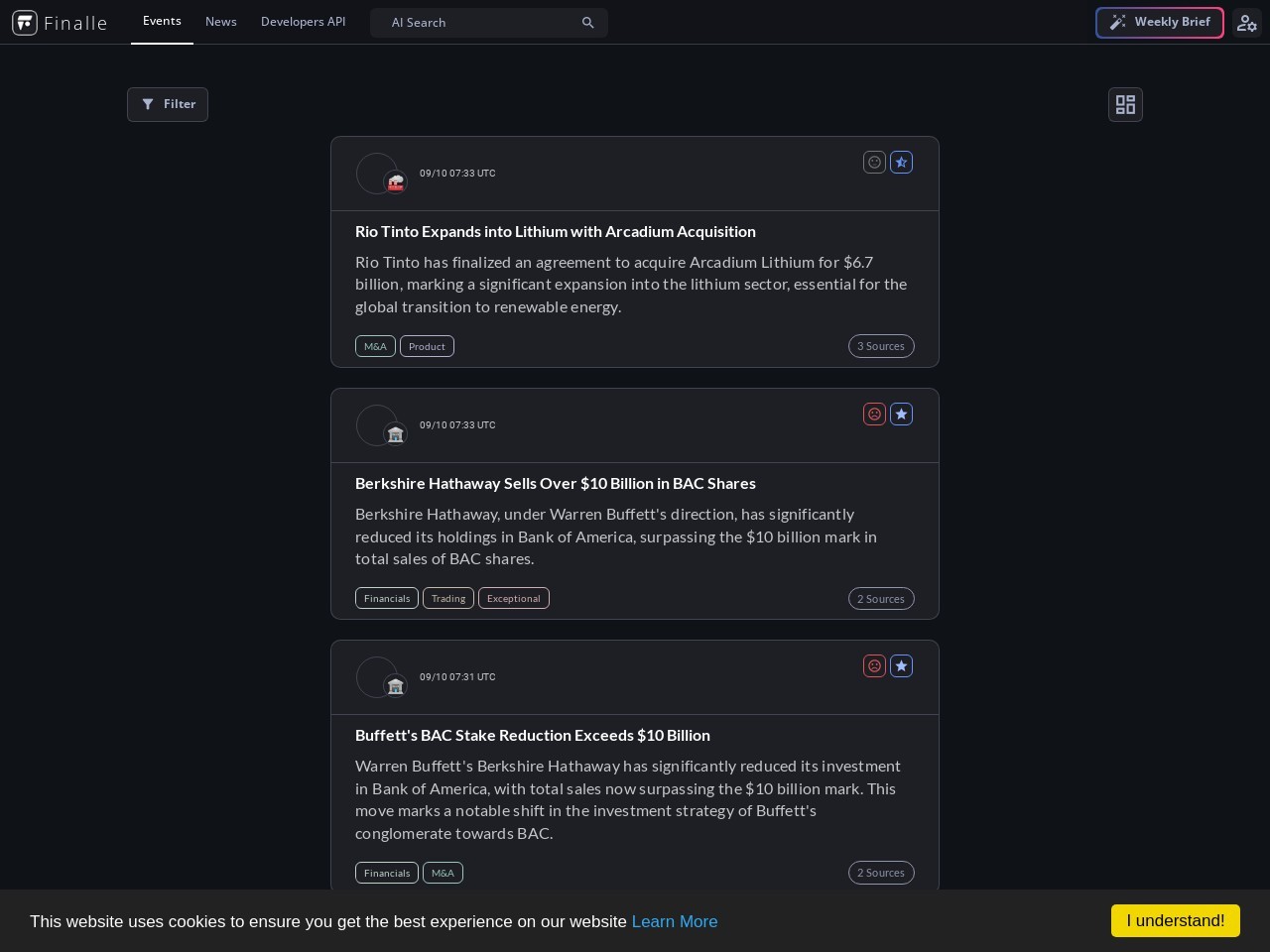Viewport: 1270px width, 952px height.
Task: Open 3 Sources on Rio Tinto card
Action: pyautogui.click(x=881, y=346)
